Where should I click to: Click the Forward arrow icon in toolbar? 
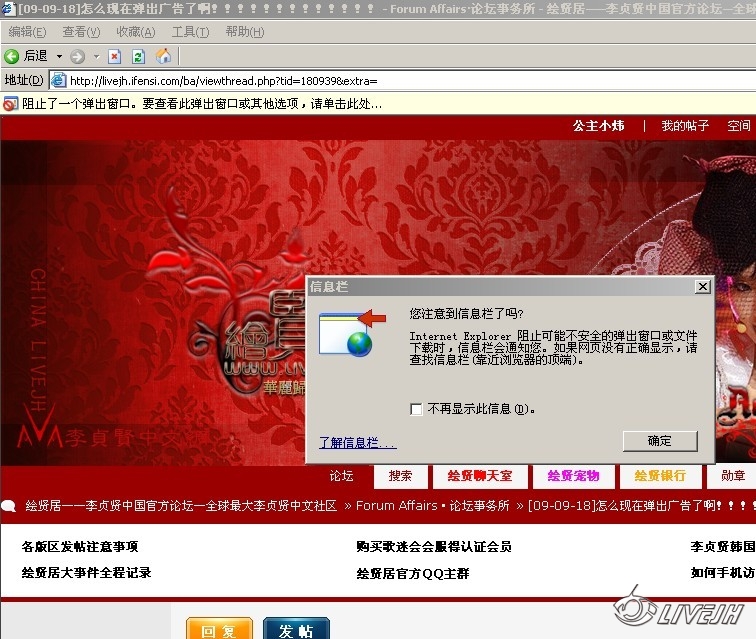(x=78, y=56)
